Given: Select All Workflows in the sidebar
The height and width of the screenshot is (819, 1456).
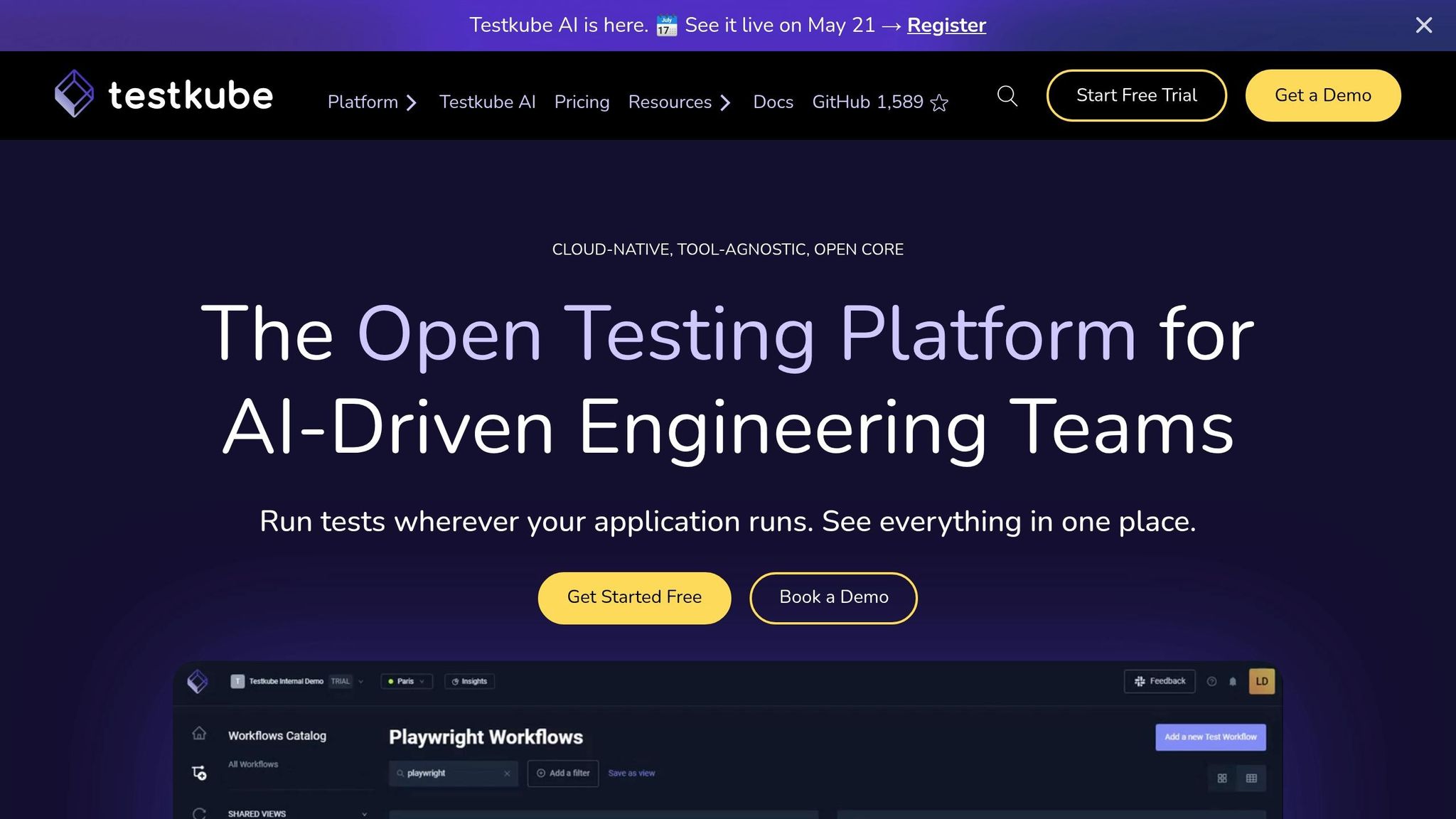Looking at the screenshot, I should [x=253, y=764].
